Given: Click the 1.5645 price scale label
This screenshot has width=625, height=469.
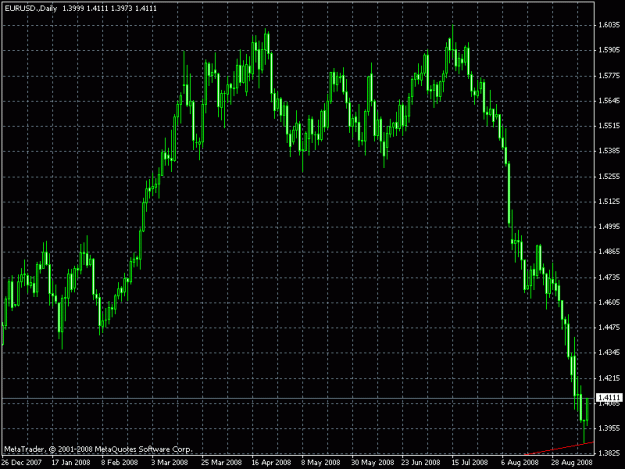Looking at the screenshot, I should (x=609, y=100).
